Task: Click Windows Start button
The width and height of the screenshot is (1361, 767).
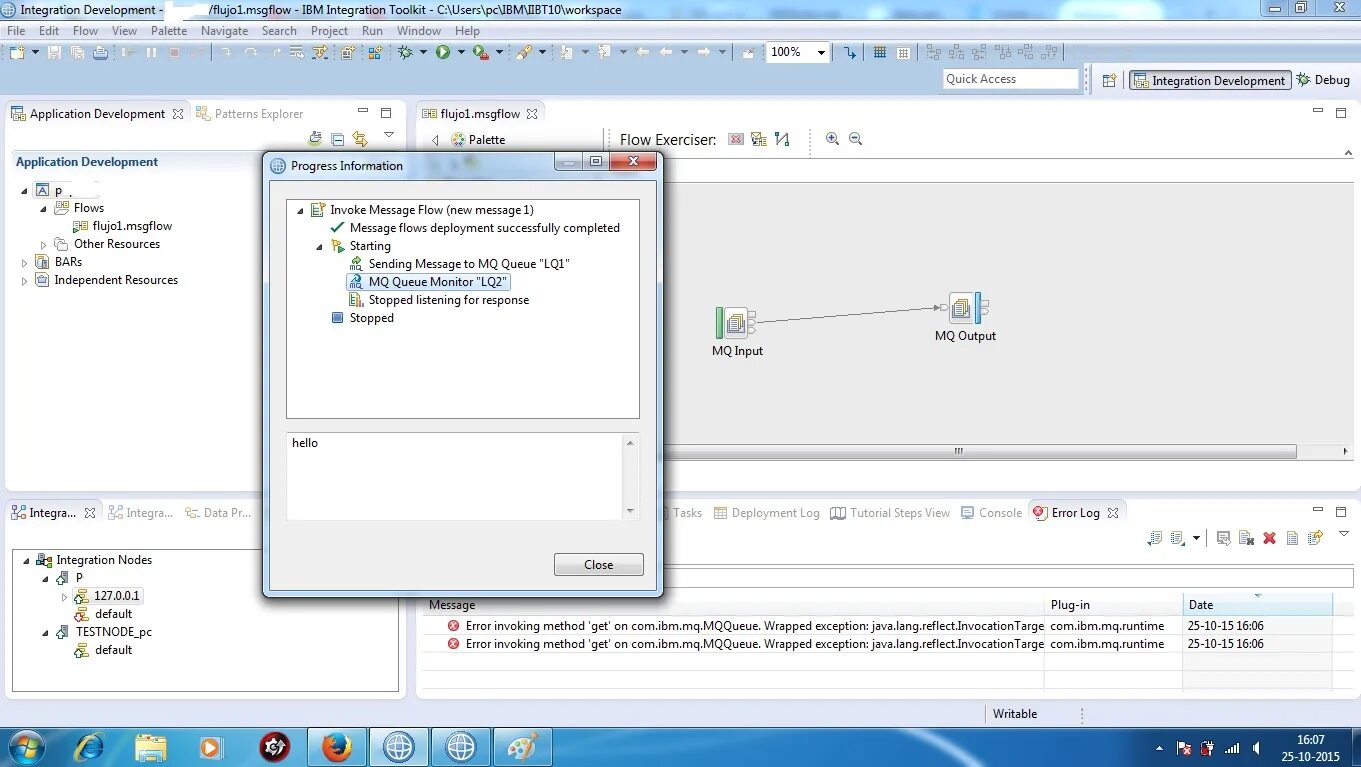Action: (x=26, y=747)
